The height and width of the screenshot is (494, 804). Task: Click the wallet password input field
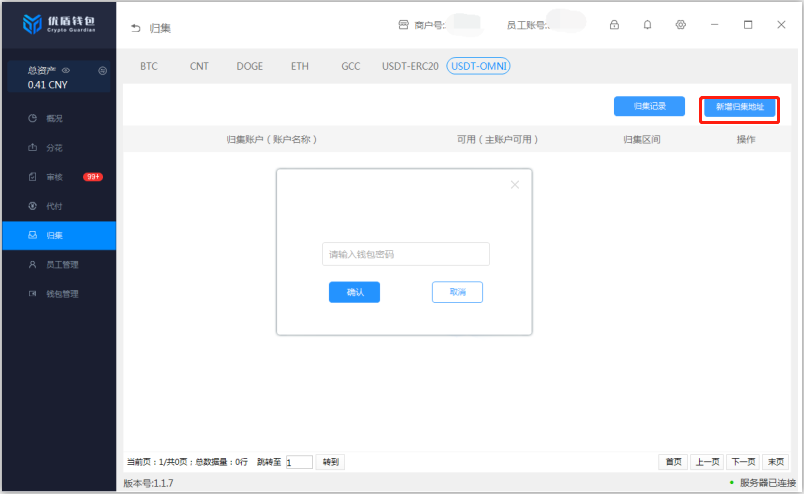[405, 254]
